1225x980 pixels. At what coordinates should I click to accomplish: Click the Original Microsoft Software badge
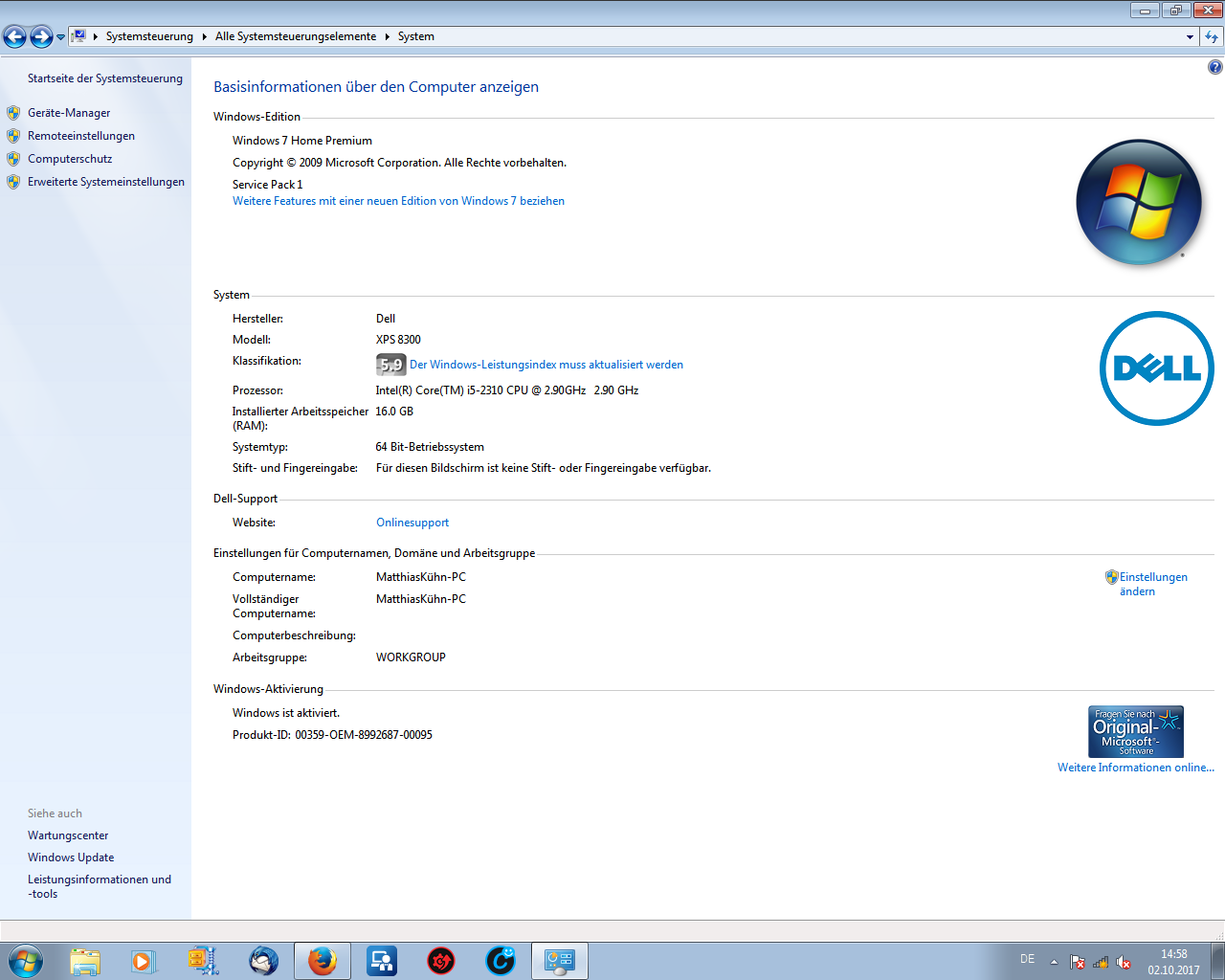tap(1136, 731)
